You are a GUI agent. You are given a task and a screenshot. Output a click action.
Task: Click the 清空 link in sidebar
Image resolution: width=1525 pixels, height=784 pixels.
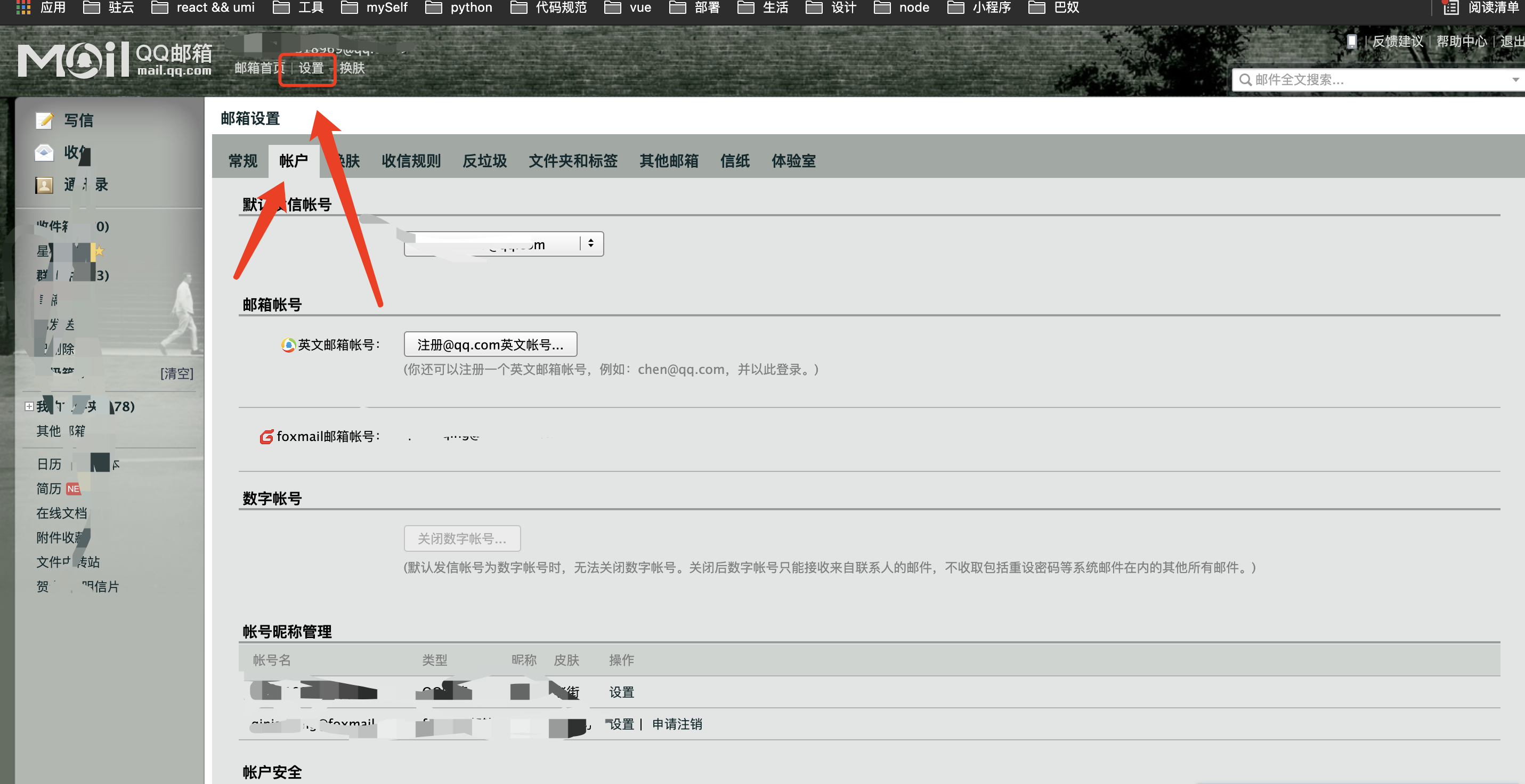coord(176,374)
